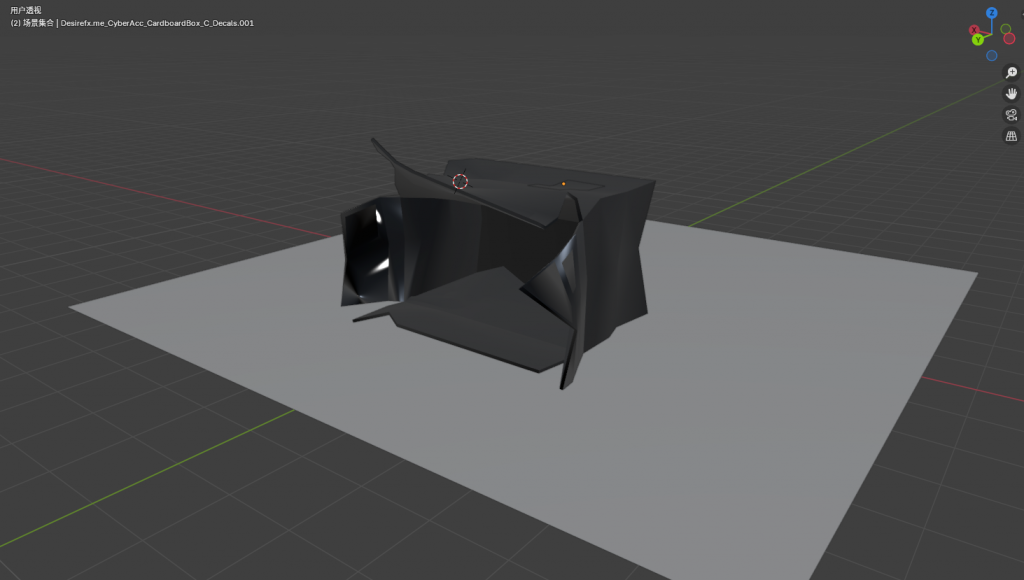This screenshot has height=580, width=1024.
Task: Click the Zoom view magnifier icon
Action: [x=1011, y=72]
